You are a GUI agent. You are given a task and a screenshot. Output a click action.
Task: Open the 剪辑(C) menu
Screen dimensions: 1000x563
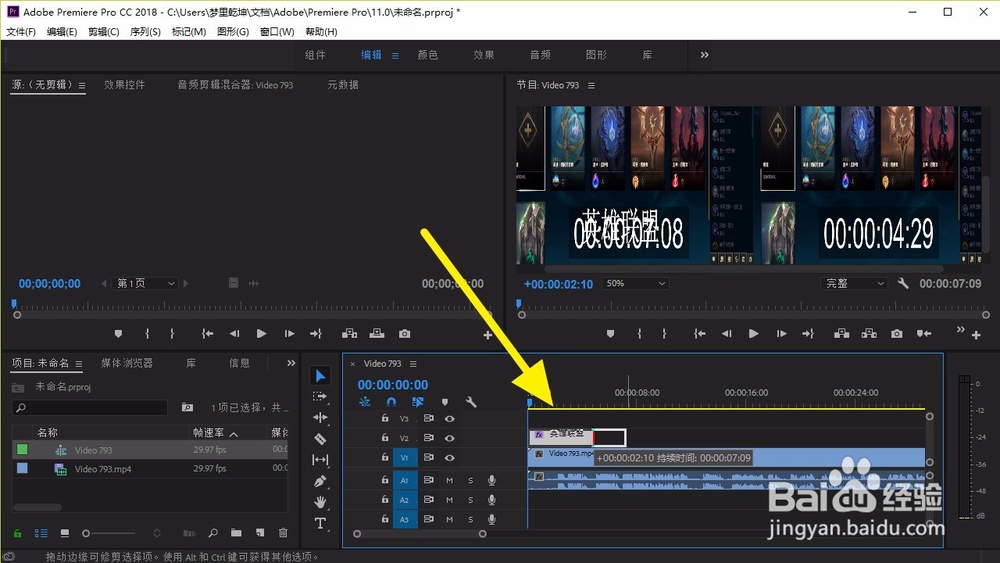tap(103, 32)
